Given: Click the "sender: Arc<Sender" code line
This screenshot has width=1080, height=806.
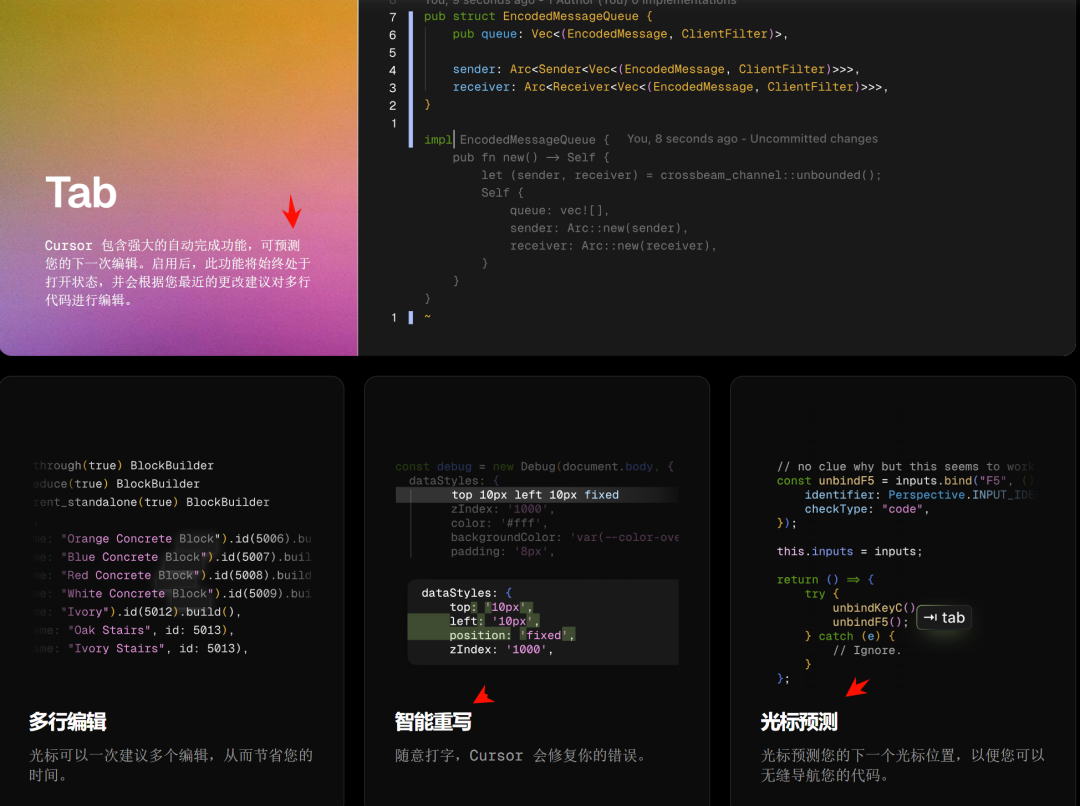Looking at the screenshot, I should click(x=656, y=69).
